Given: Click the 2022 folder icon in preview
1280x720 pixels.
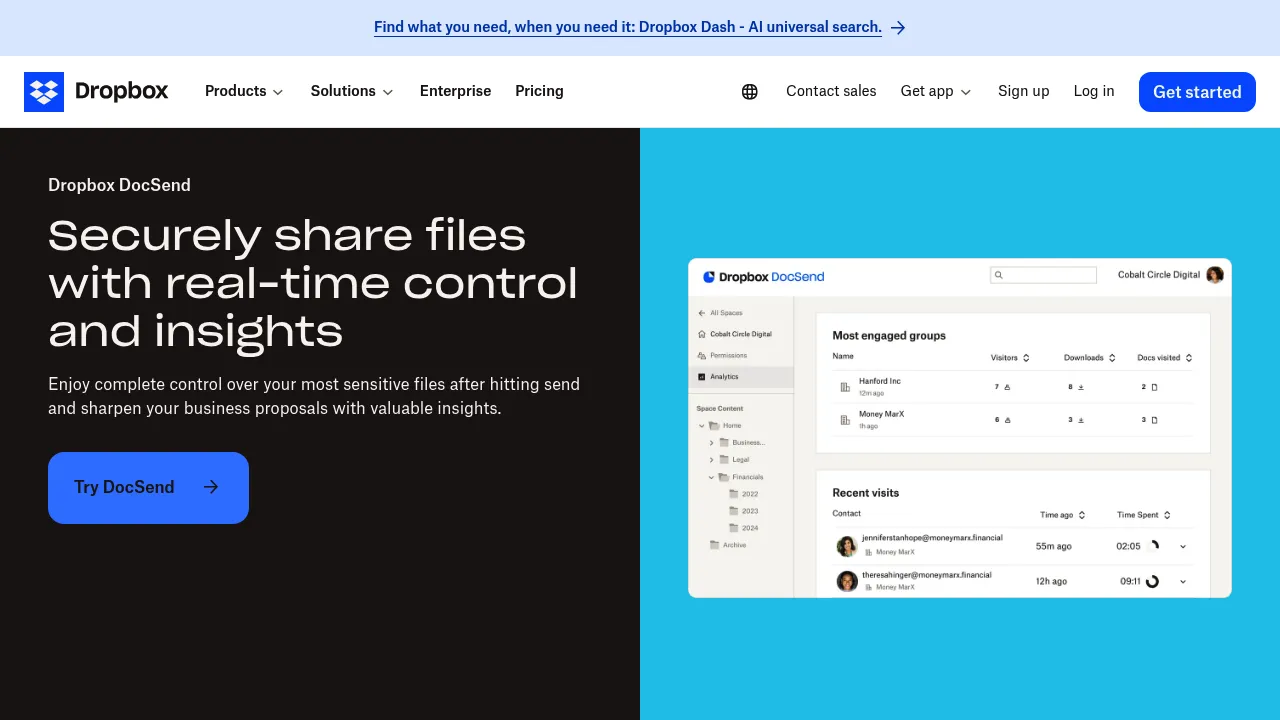Looking at the screenshot, I should pyautogui.click(x=734, y=494).
